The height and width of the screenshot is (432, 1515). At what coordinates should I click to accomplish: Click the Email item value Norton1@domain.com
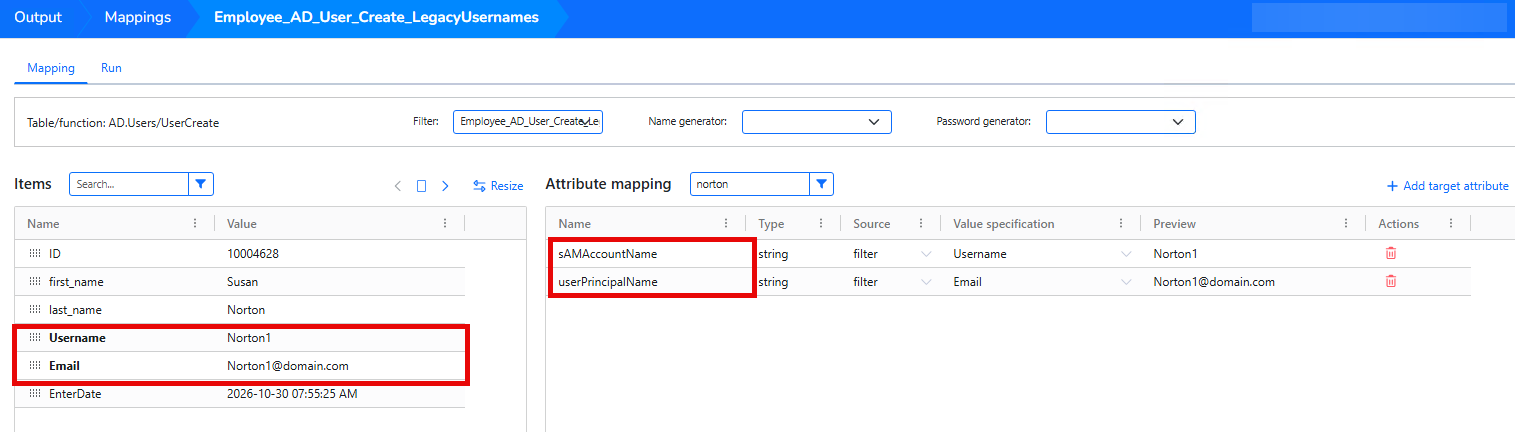[288, 366]
